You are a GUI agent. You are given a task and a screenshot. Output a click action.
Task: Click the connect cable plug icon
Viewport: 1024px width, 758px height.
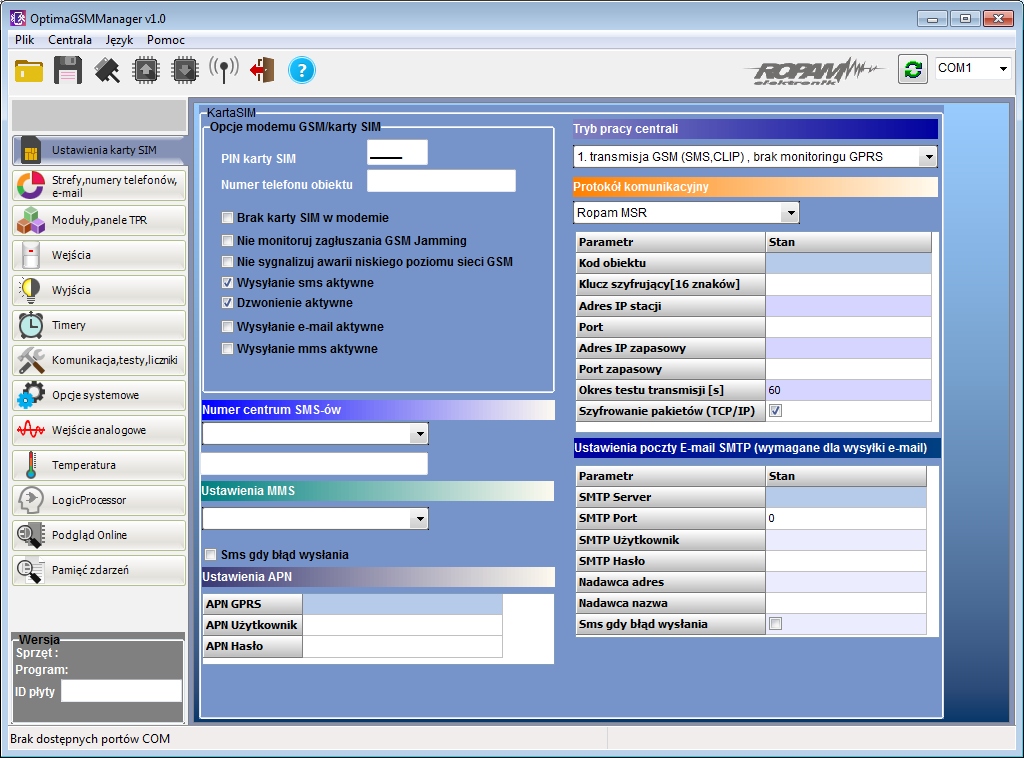point(107,70)
